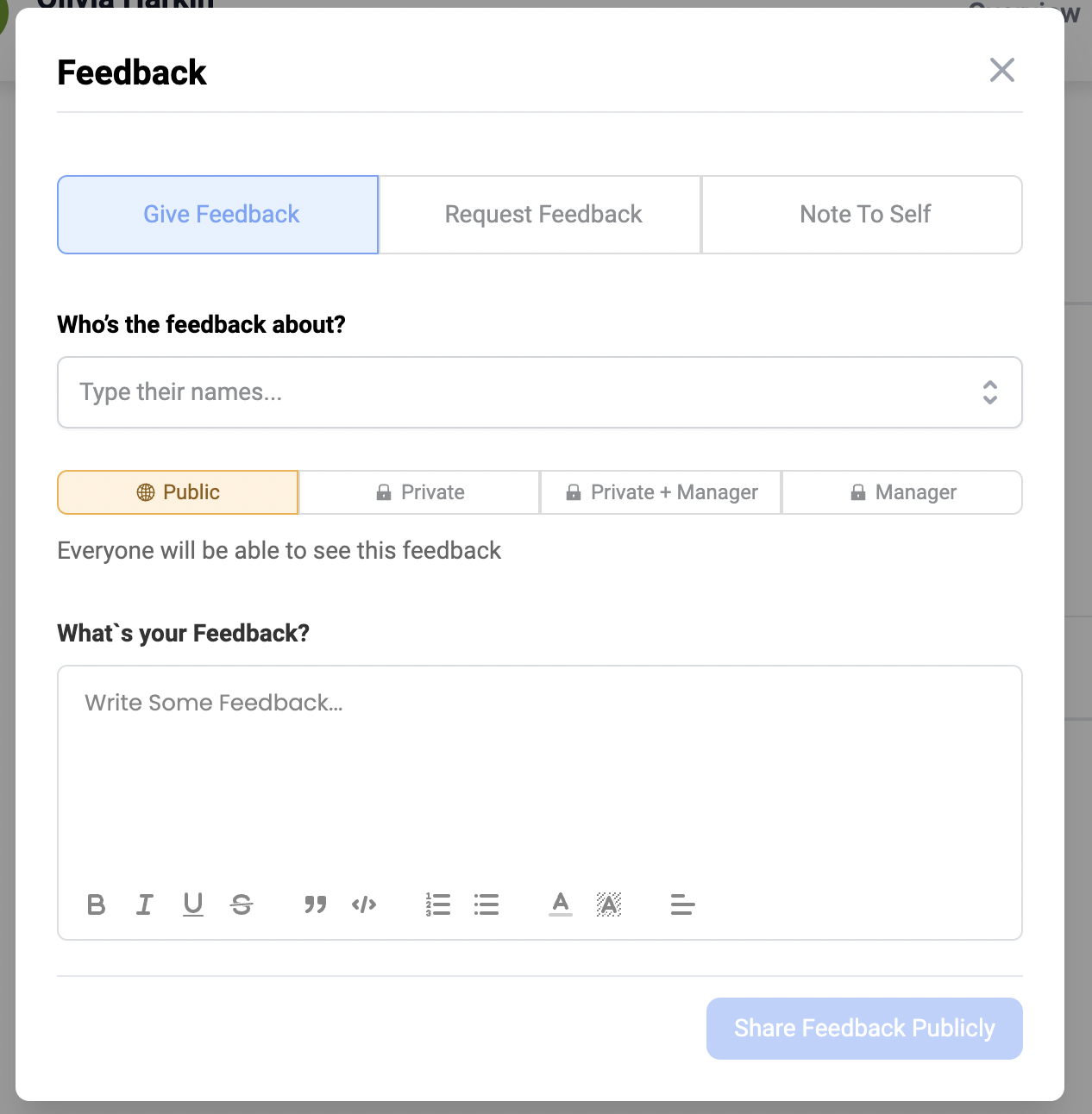Insert a blockquote
Image resolution: width=1092 pixels, height=1114 pixels.
[x=316, y=904]
